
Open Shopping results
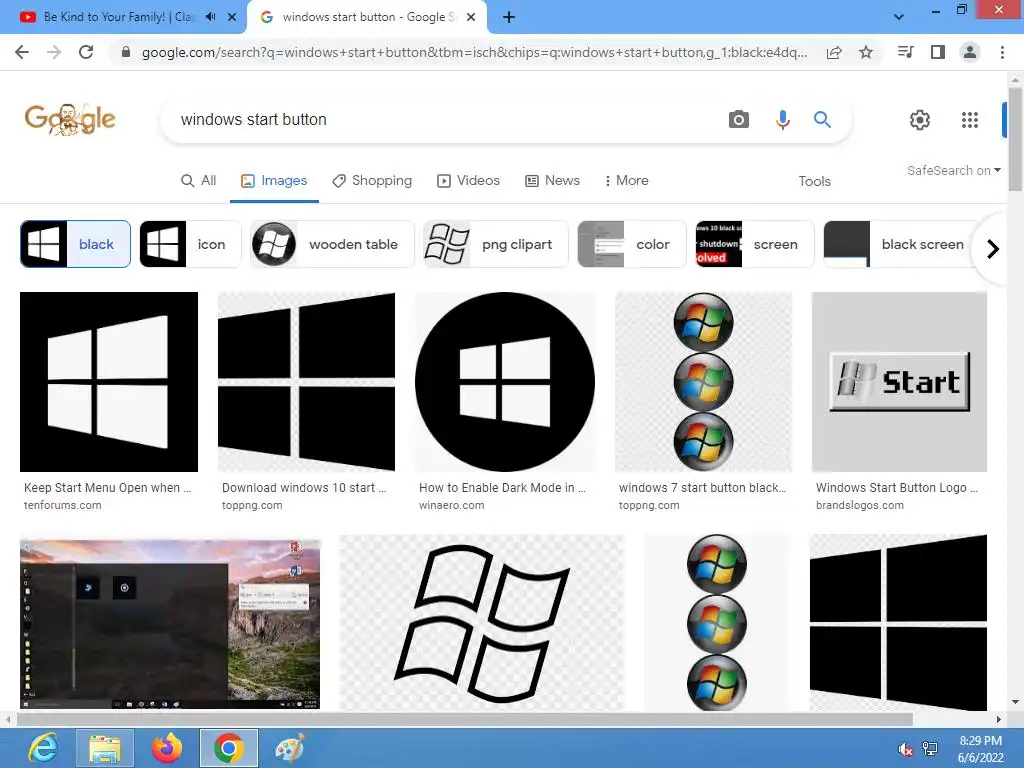pyautogui.click(x=372, y=180)
